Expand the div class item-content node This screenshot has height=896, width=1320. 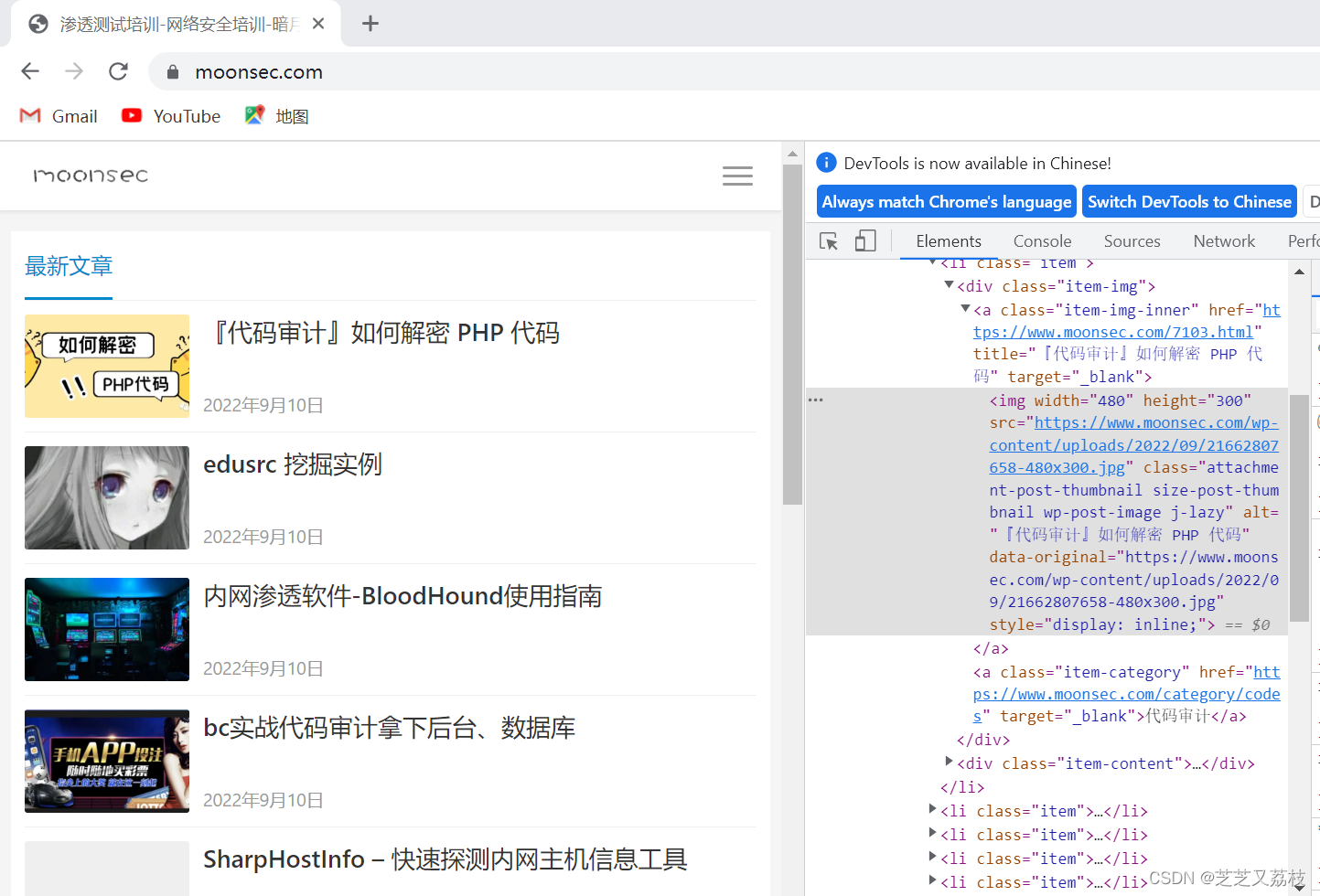click(949, 761)
